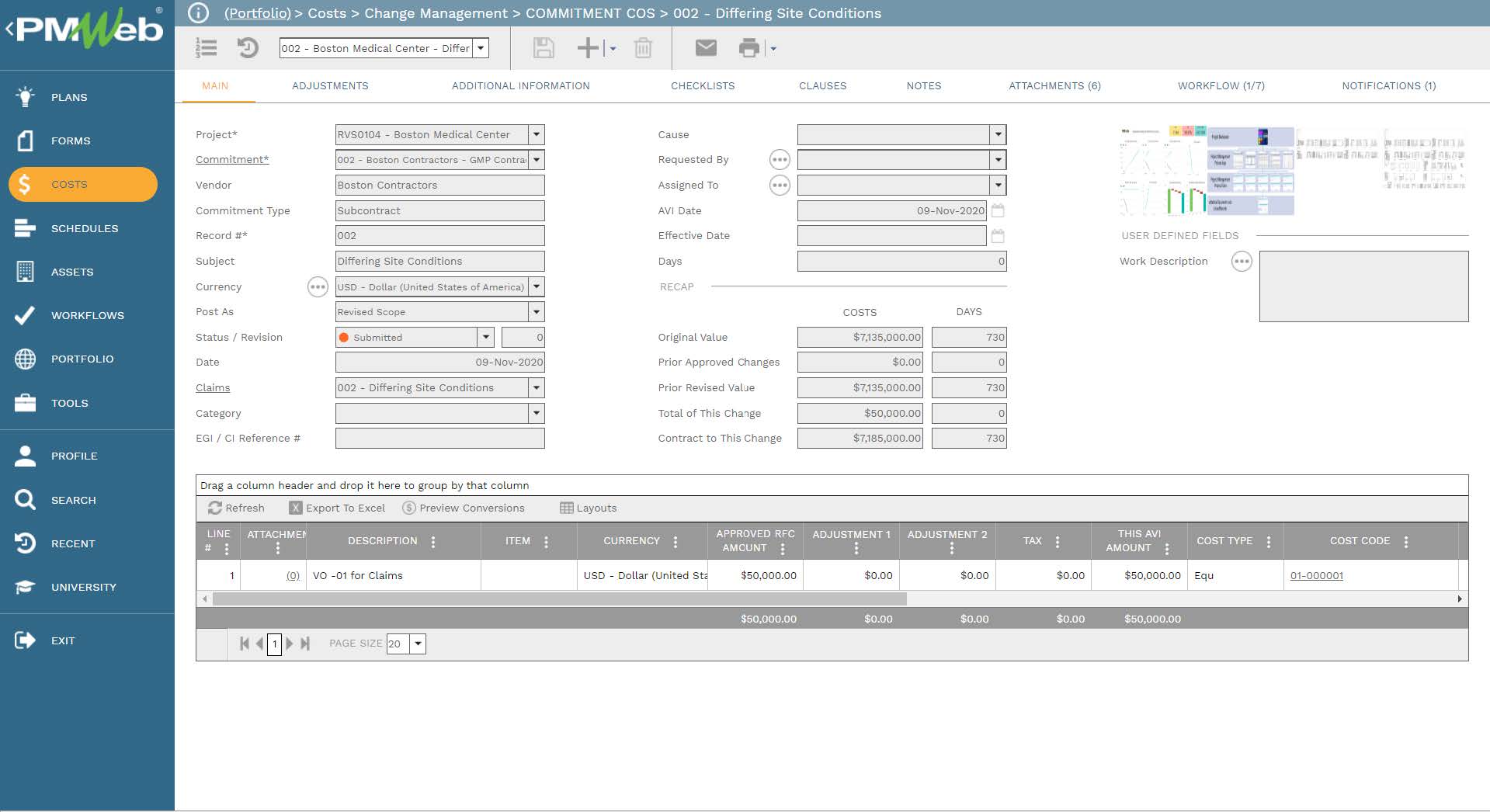
Task: Expand the Cause dropdown
Action: click(x=998, y=134)
